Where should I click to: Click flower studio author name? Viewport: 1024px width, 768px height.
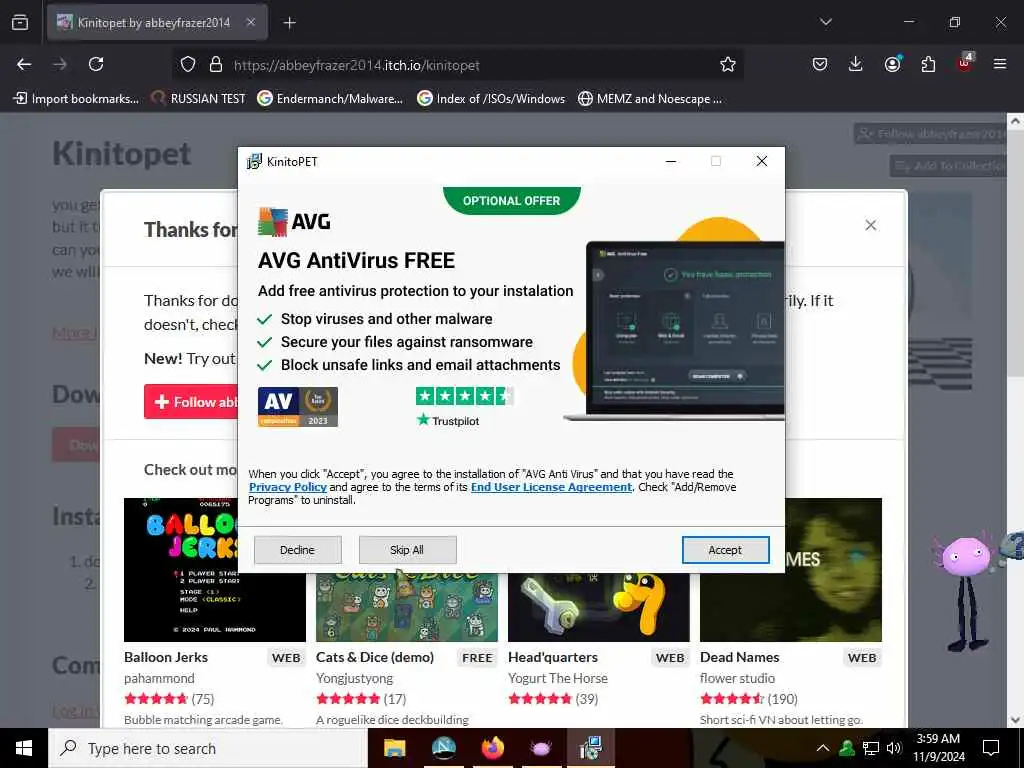click(737, 679)
